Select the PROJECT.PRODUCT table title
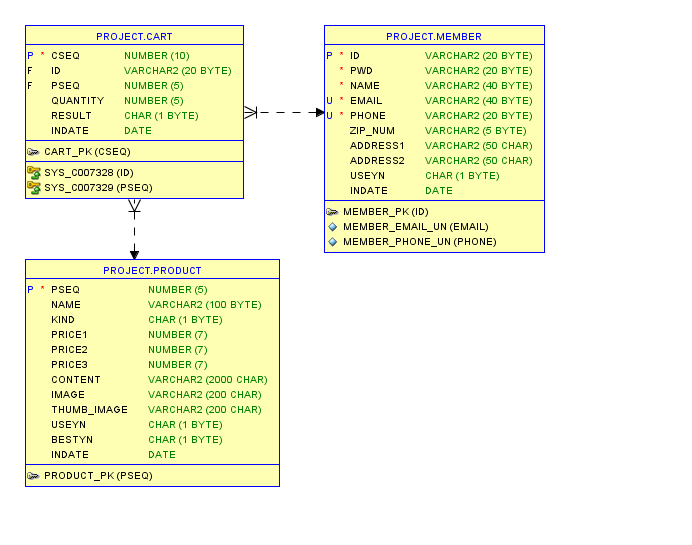This screenshot has width=692, height=545. 152,270
